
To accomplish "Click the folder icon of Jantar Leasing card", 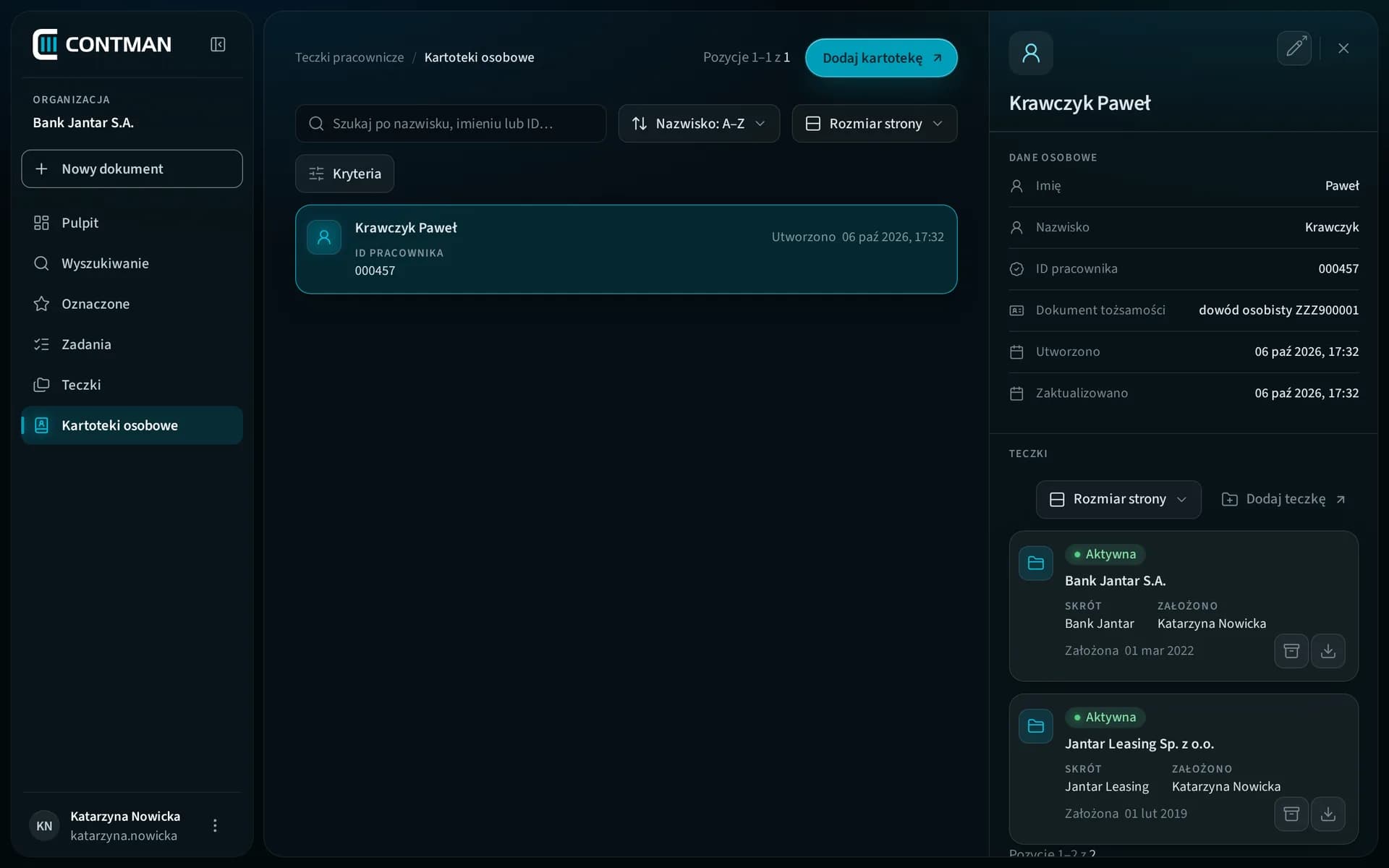I will pyautogui.click(x=1036, y=726).
